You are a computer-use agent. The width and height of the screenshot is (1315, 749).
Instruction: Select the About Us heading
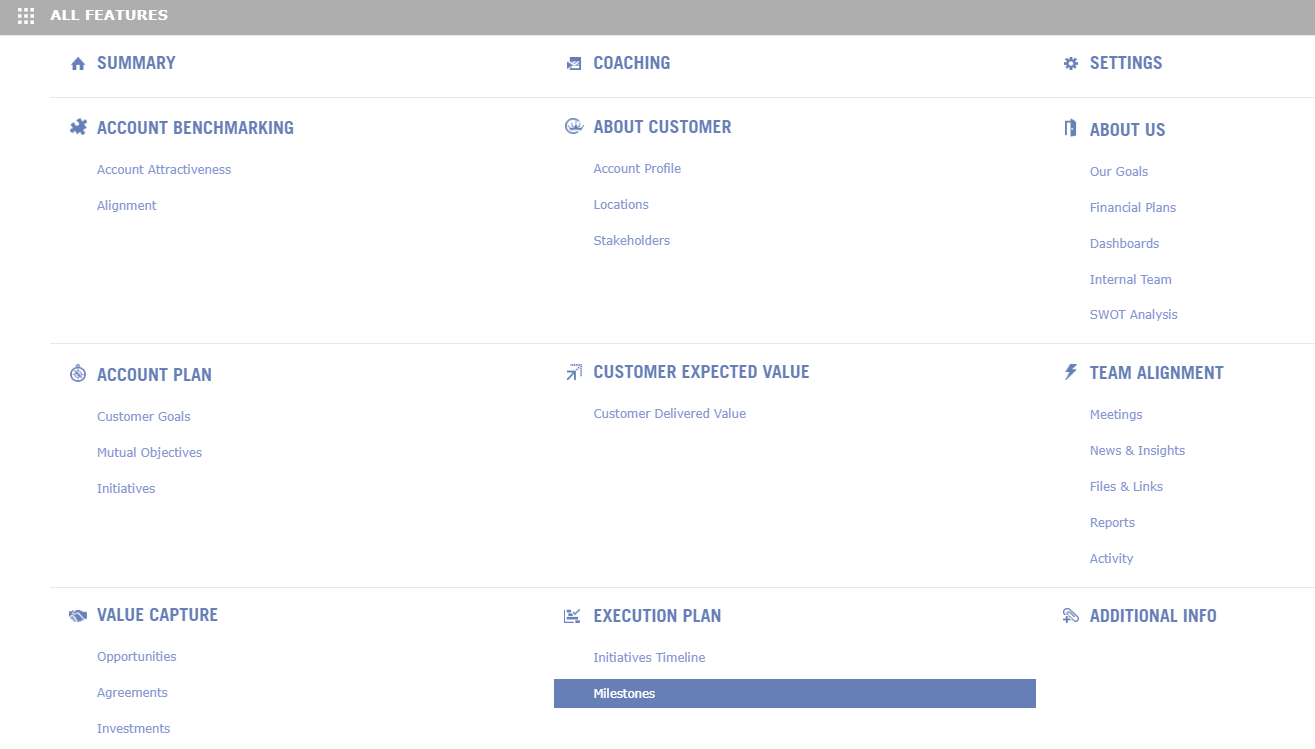click(x=1128, y=130)
